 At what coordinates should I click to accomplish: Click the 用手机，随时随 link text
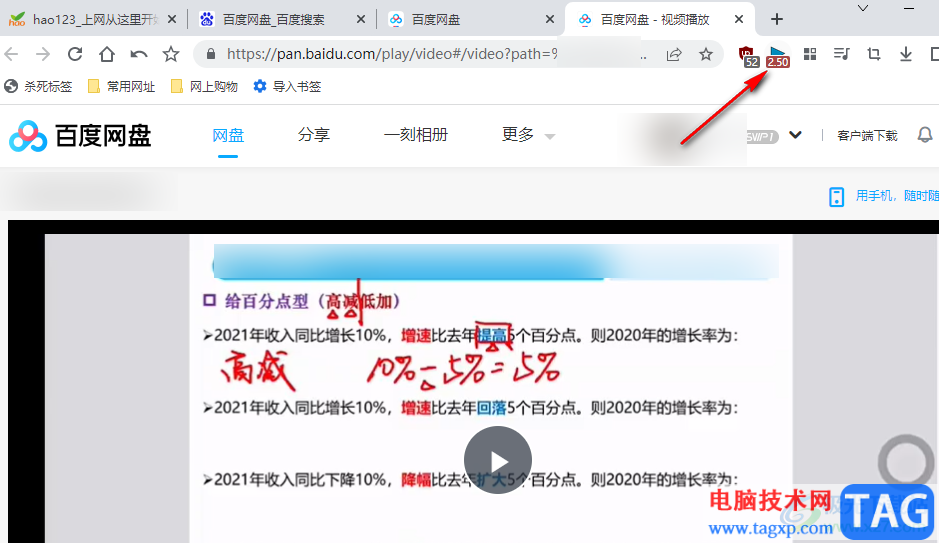(x=897, y=196)
